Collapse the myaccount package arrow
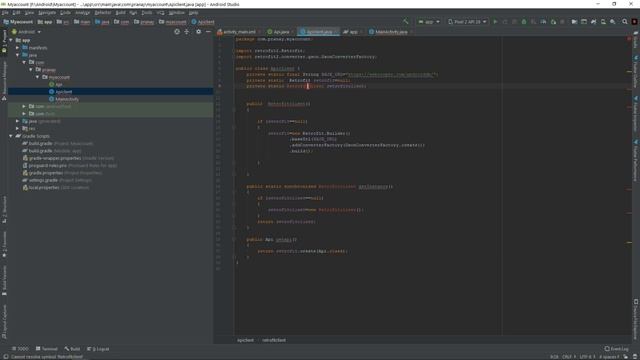The height and width of the screenshot is (360, 640). tap(38, 77)
